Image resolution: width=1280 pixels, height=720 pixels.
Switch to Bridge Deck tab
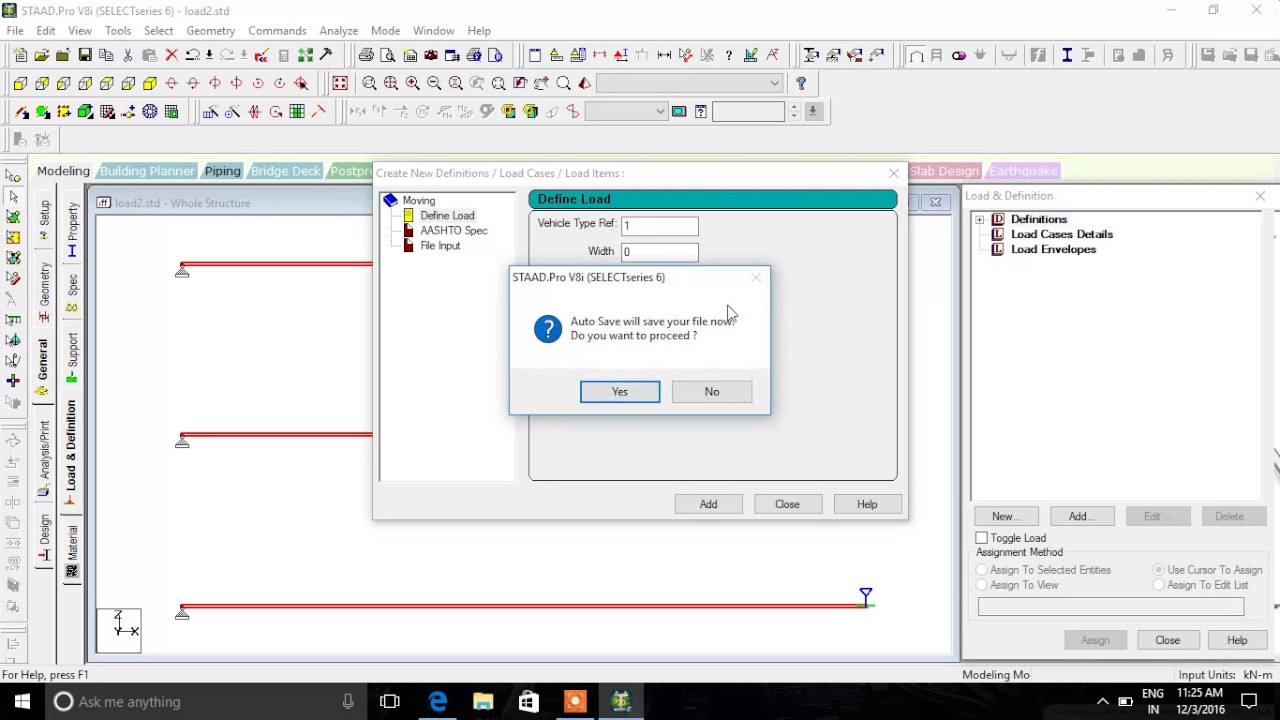coord(285,171)
